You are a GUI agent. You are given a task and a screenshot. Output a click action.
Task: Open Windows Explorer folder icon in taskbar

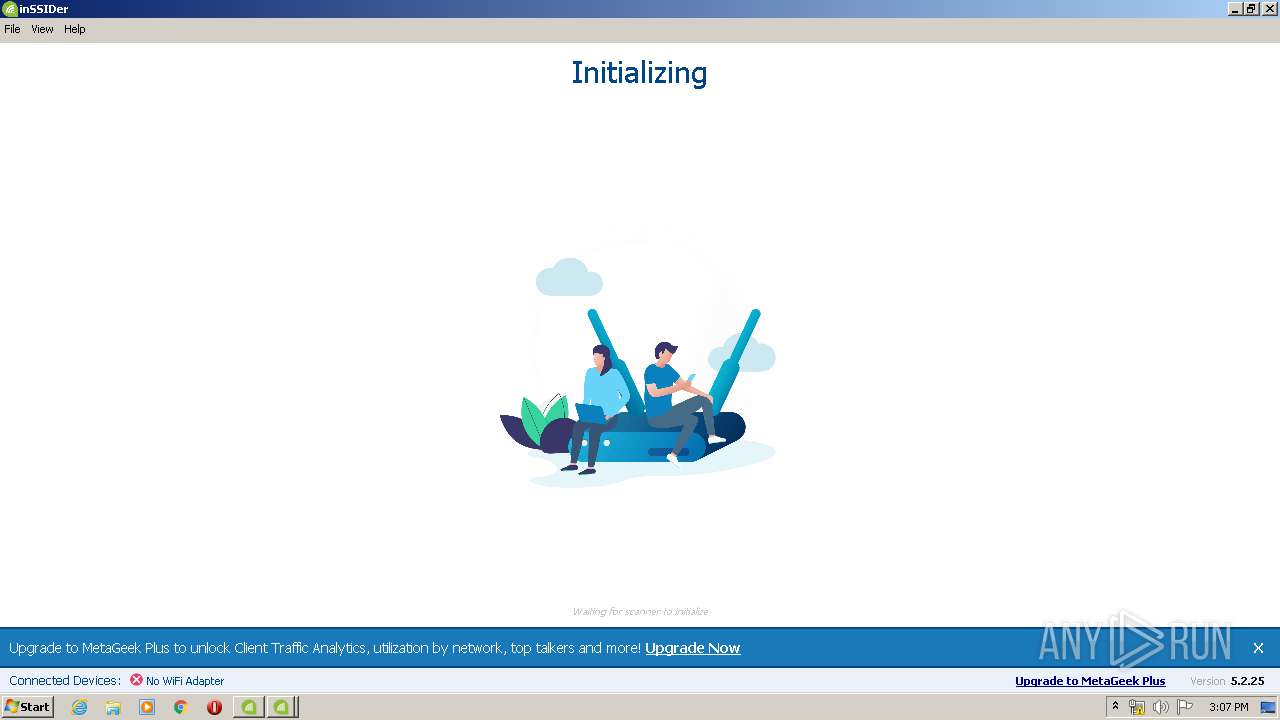pyautogui.click(x=113, y=707)
